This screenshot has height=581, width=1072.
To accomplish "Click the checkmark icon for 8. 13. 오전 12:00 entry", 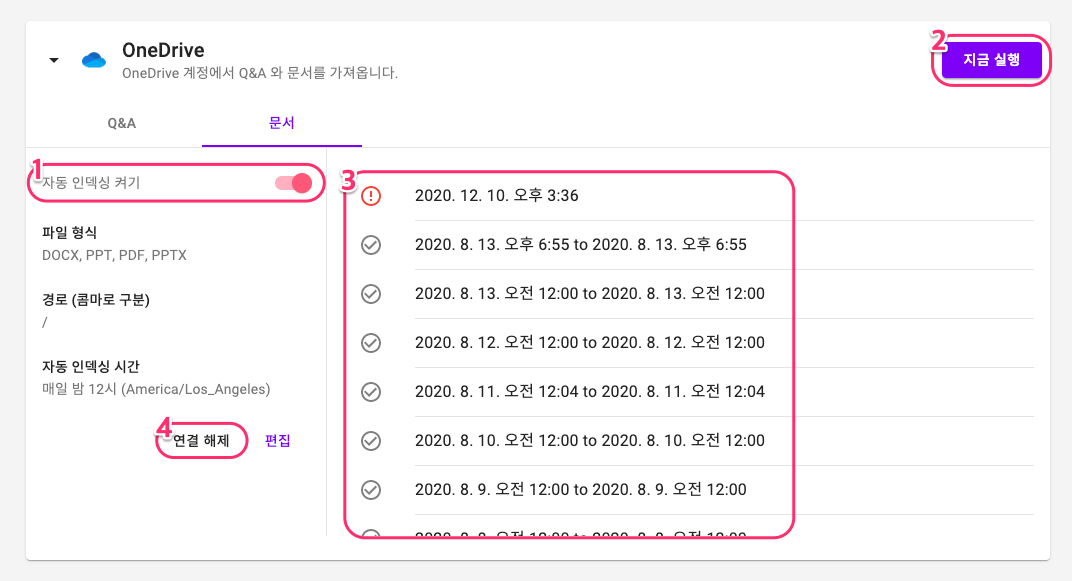I will [371, 294].
